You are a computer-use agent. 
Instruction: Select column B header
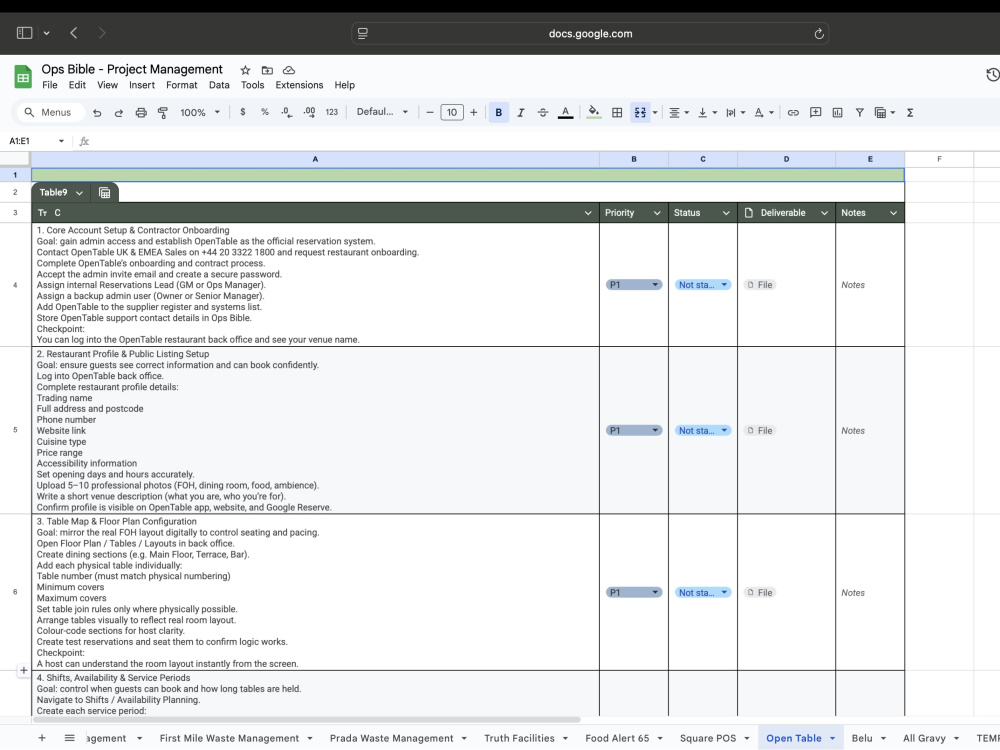pos(634,159)
